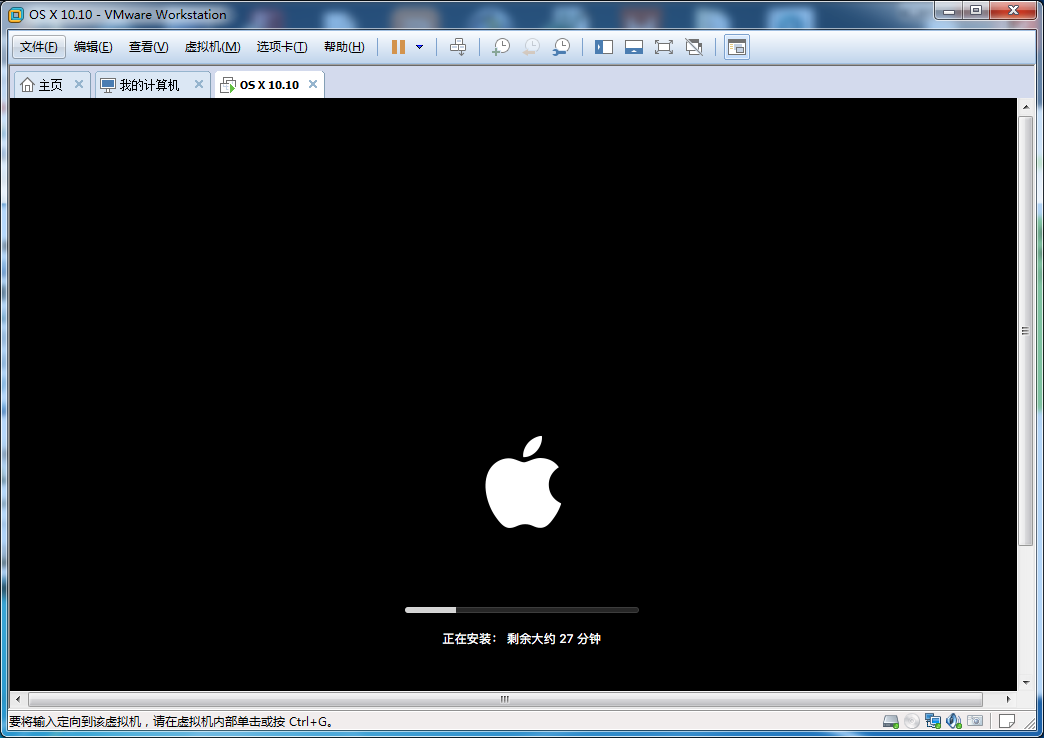This screenshot has height=738, width=1044.
Task: Enter full screen mode
Action: point(664,47)
